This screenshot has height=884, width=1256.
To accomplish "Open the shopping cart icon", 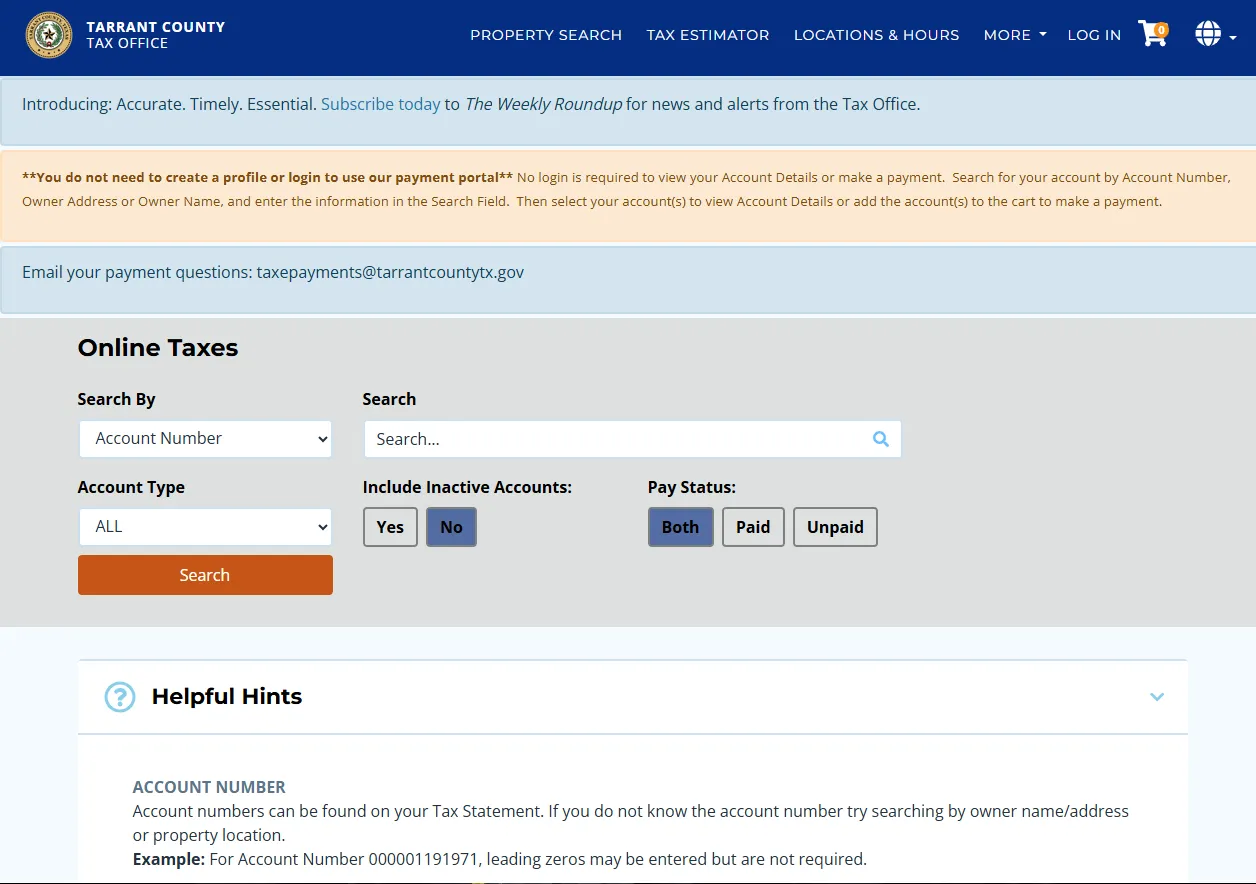I will click(x=1153, y=34).
